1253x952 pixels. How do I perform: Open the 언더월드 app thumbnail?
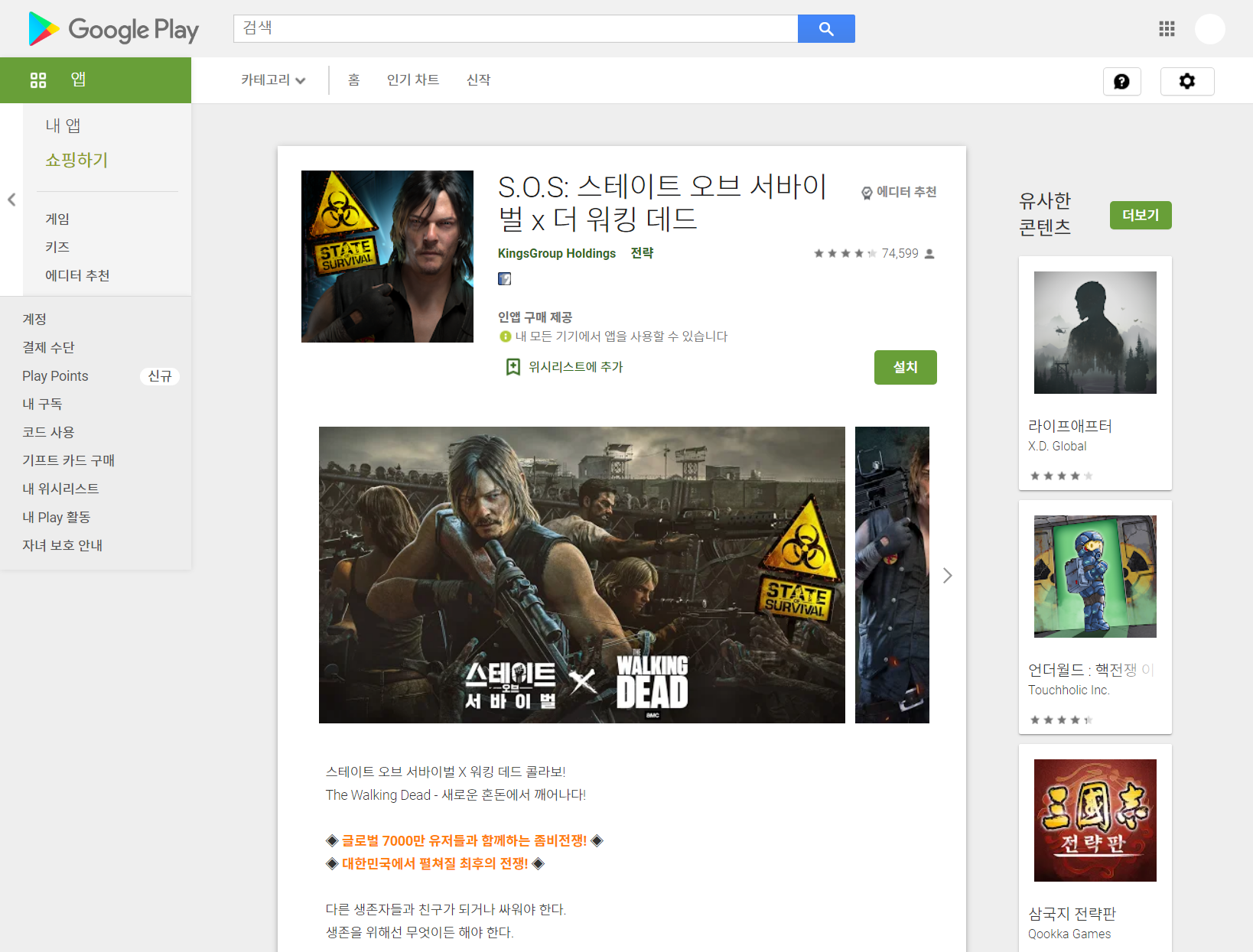(1095, 577)
